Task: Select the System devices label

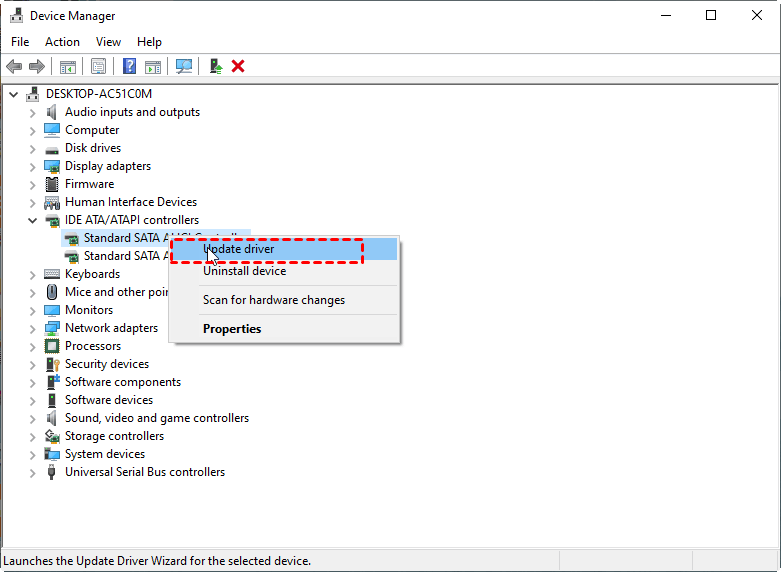Action: pyautogui.click(x=105, y=454)
